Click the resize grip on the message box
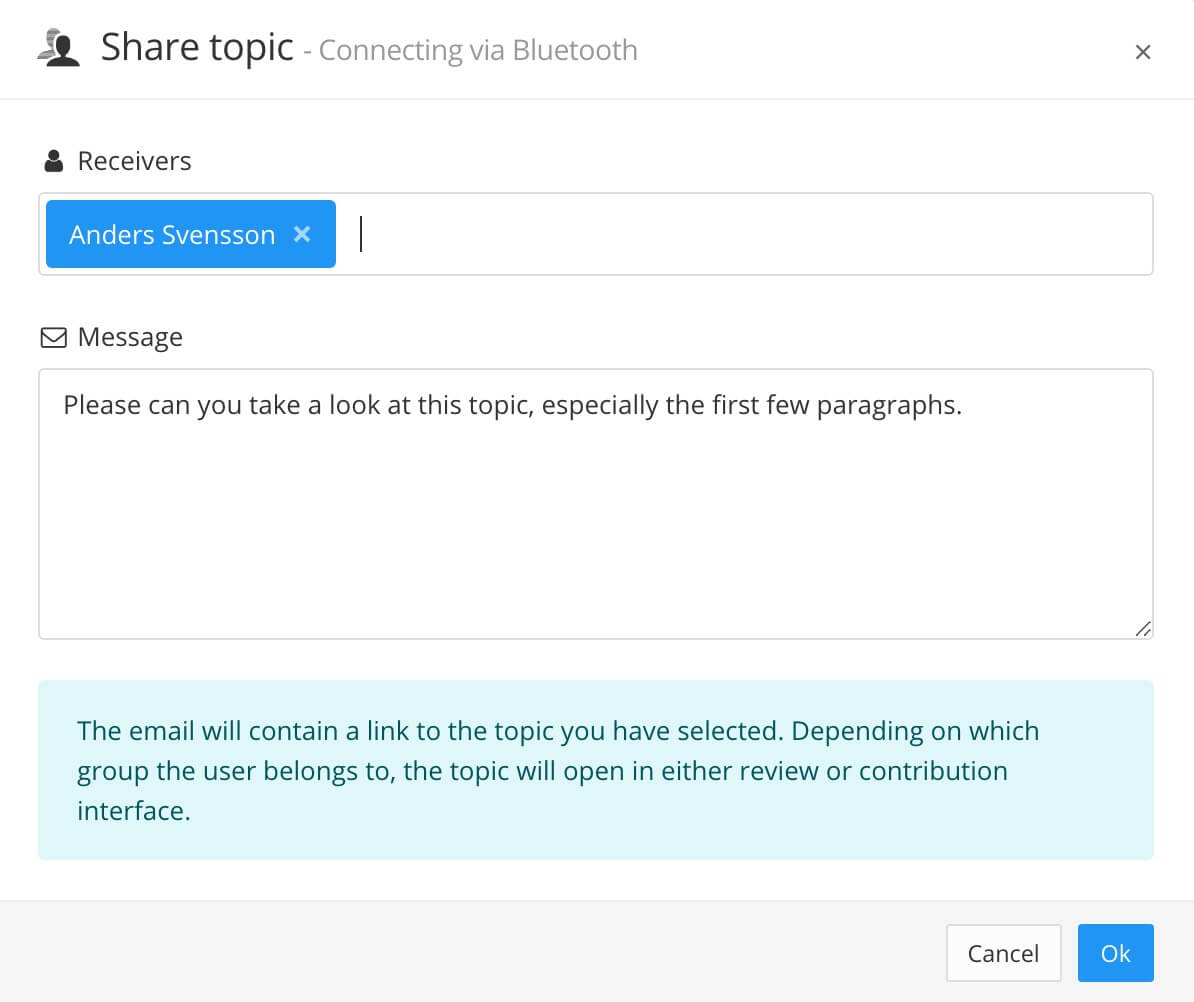1194x1002 pixels. click(1143, 629)
